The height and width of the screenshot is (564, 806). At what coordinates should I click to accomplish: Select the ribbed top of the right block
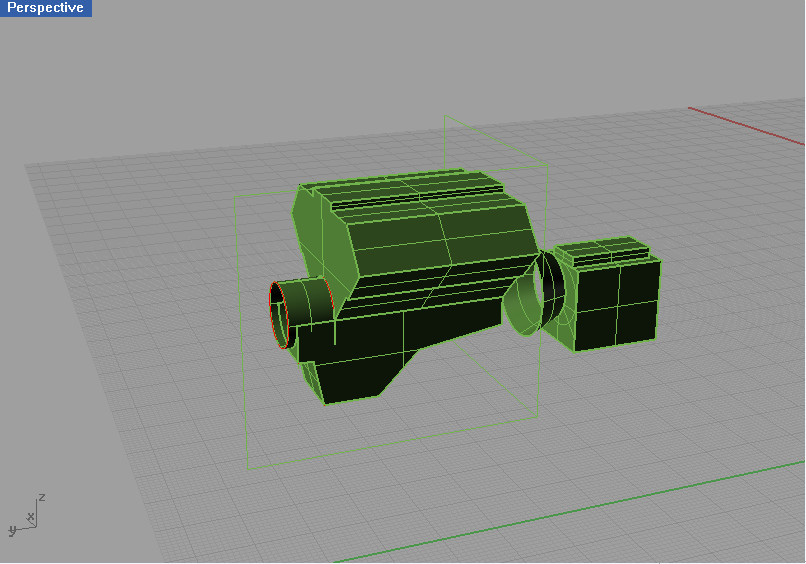[x=602, y=250]
